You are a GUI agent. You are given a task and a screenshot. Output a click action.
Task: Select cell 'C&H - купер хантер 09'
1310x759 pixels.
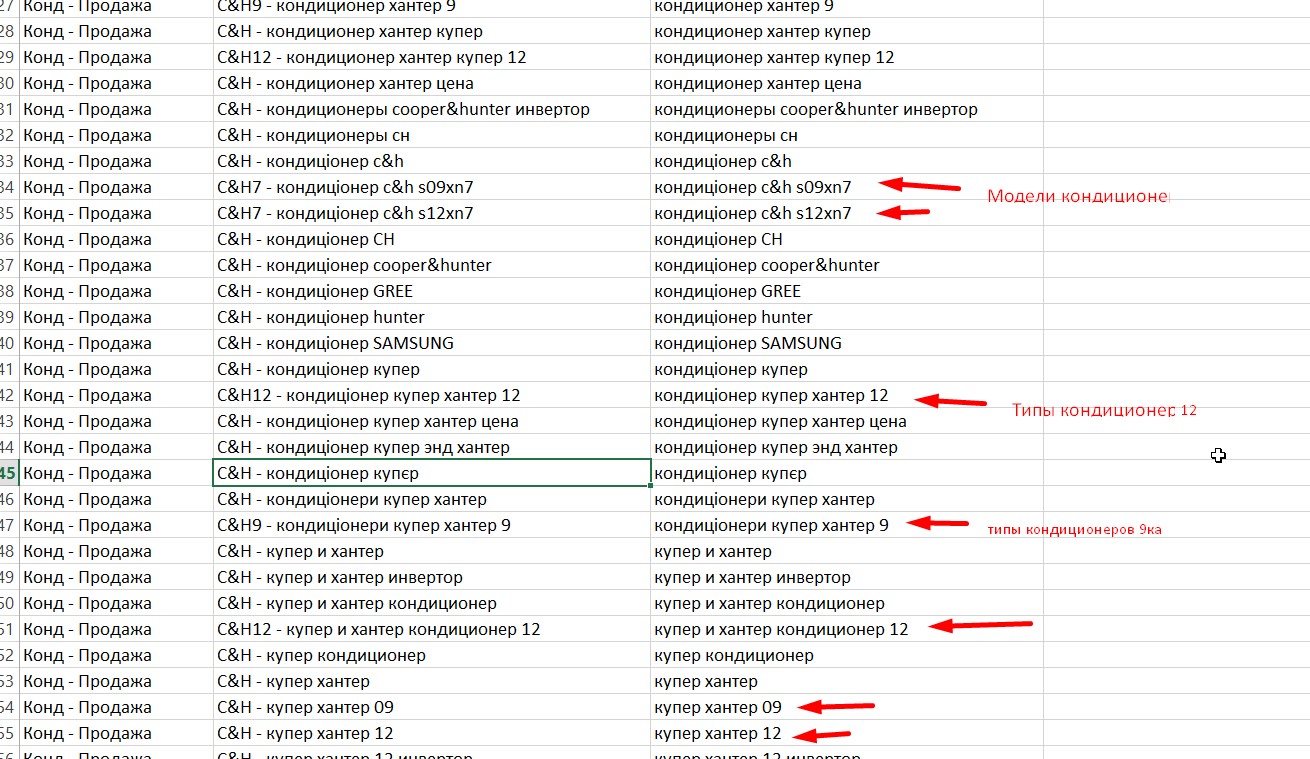click(x=432, y=707)
